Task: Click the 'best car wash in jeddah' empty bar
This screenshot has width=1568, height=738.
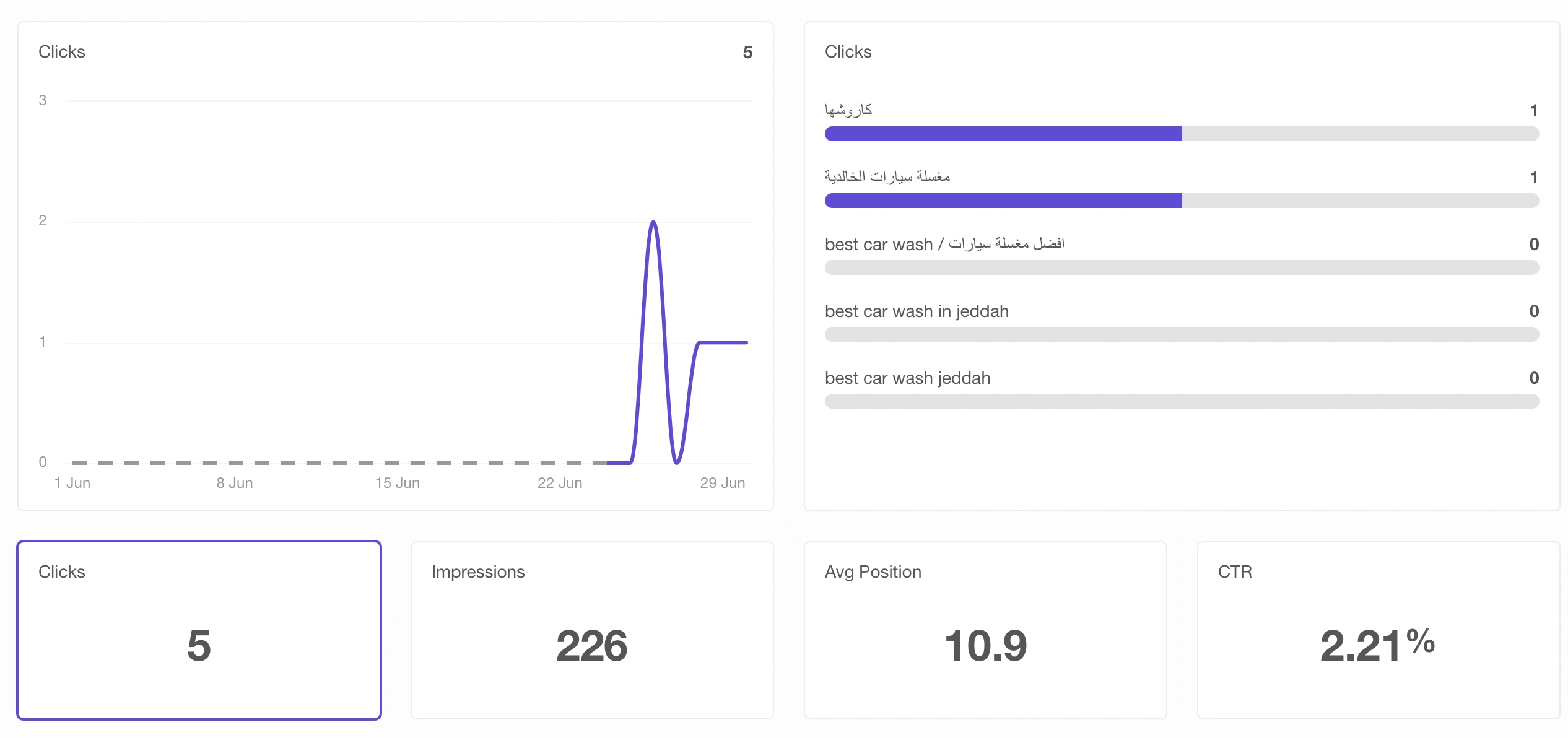Action: coord(1182,334)
